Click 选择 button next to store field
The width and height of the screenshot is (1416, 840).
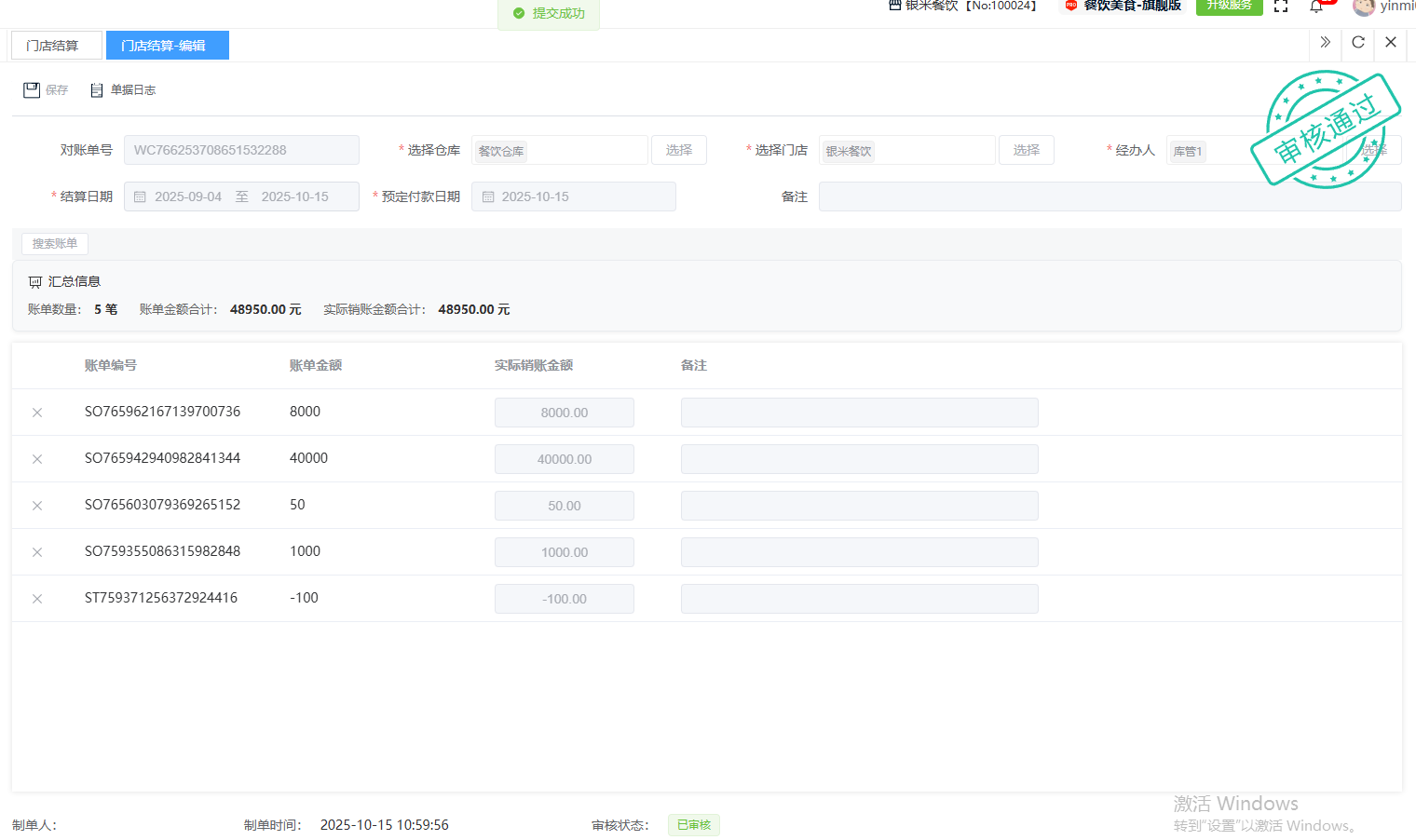1026,150
